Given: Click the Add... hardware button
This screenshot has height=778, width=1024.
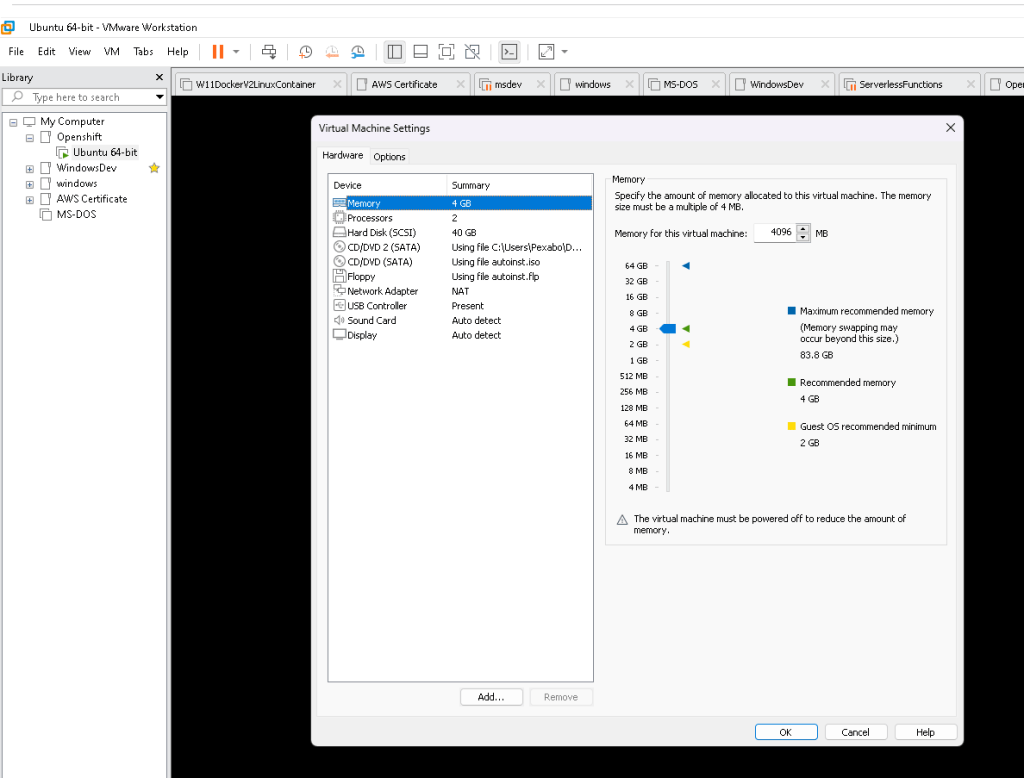Looking at the screenshot, I should pyautogui.click(x=491, y=697).
